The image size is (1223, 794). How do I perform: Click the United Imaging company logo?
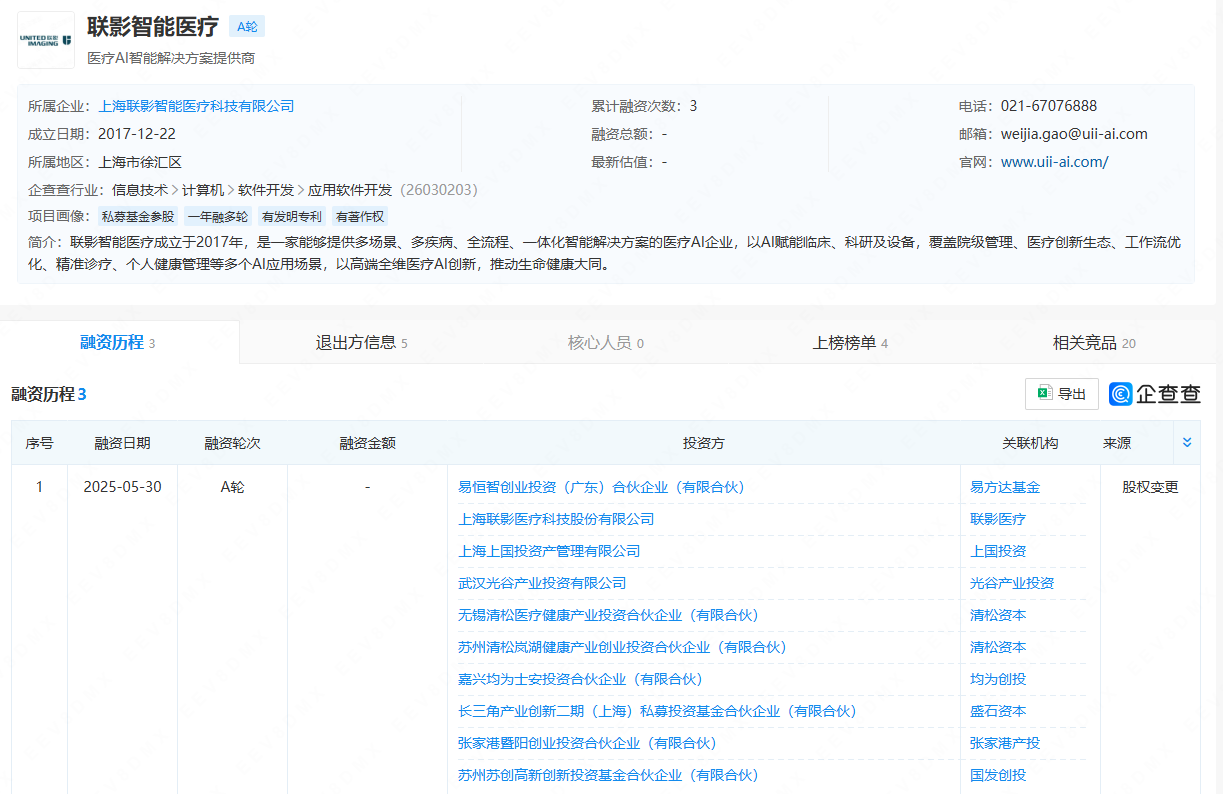pyautogui.click(x=46, y=40)
